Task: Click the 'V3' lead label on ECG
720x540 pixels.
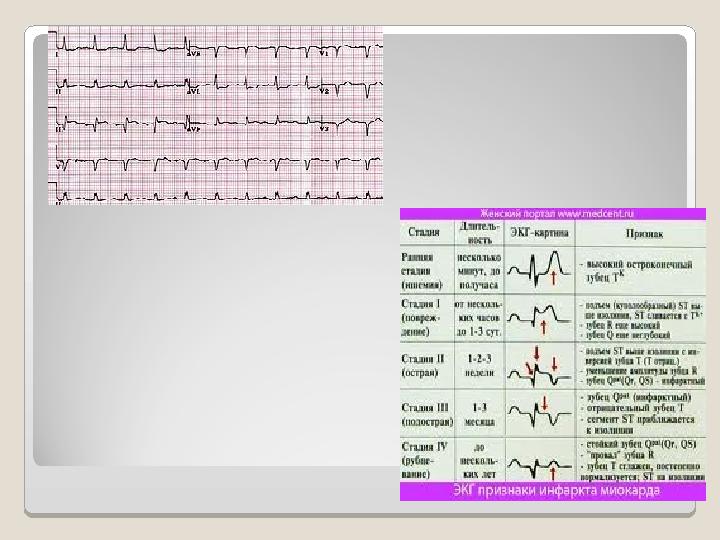Action: tap(325, 129)
